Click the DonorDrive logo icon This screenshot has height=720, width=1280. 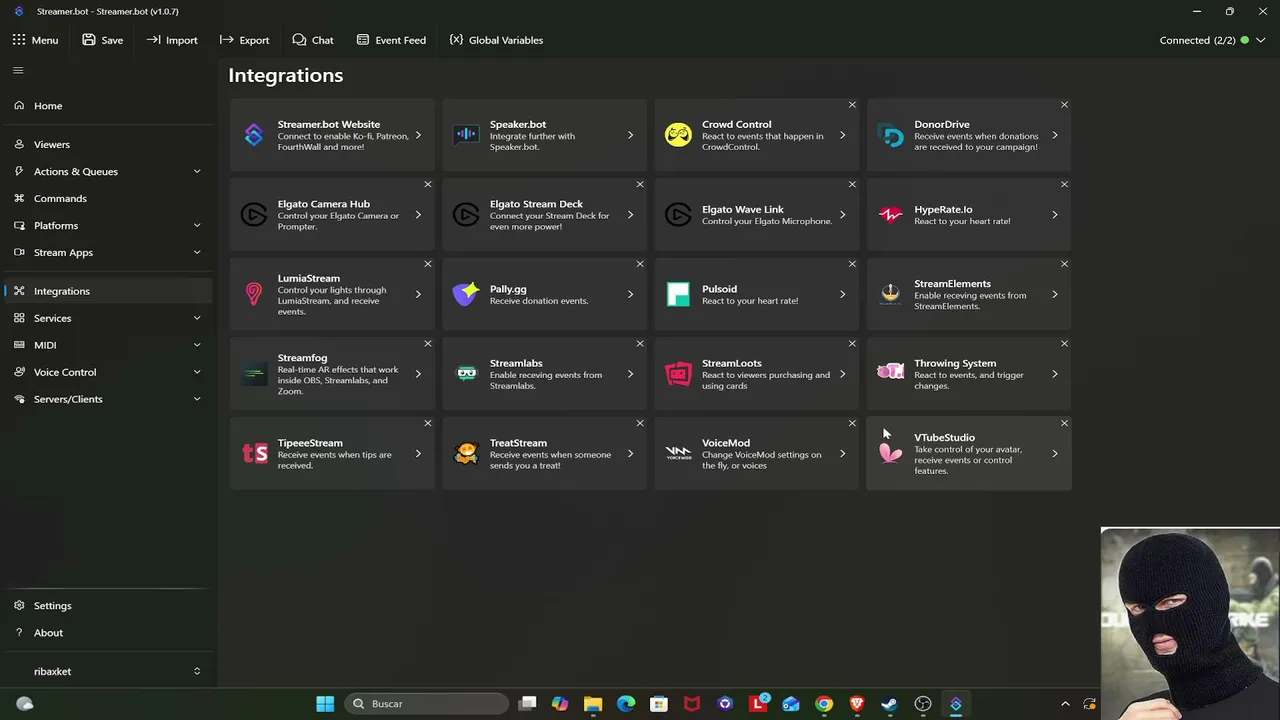(890, 135)
